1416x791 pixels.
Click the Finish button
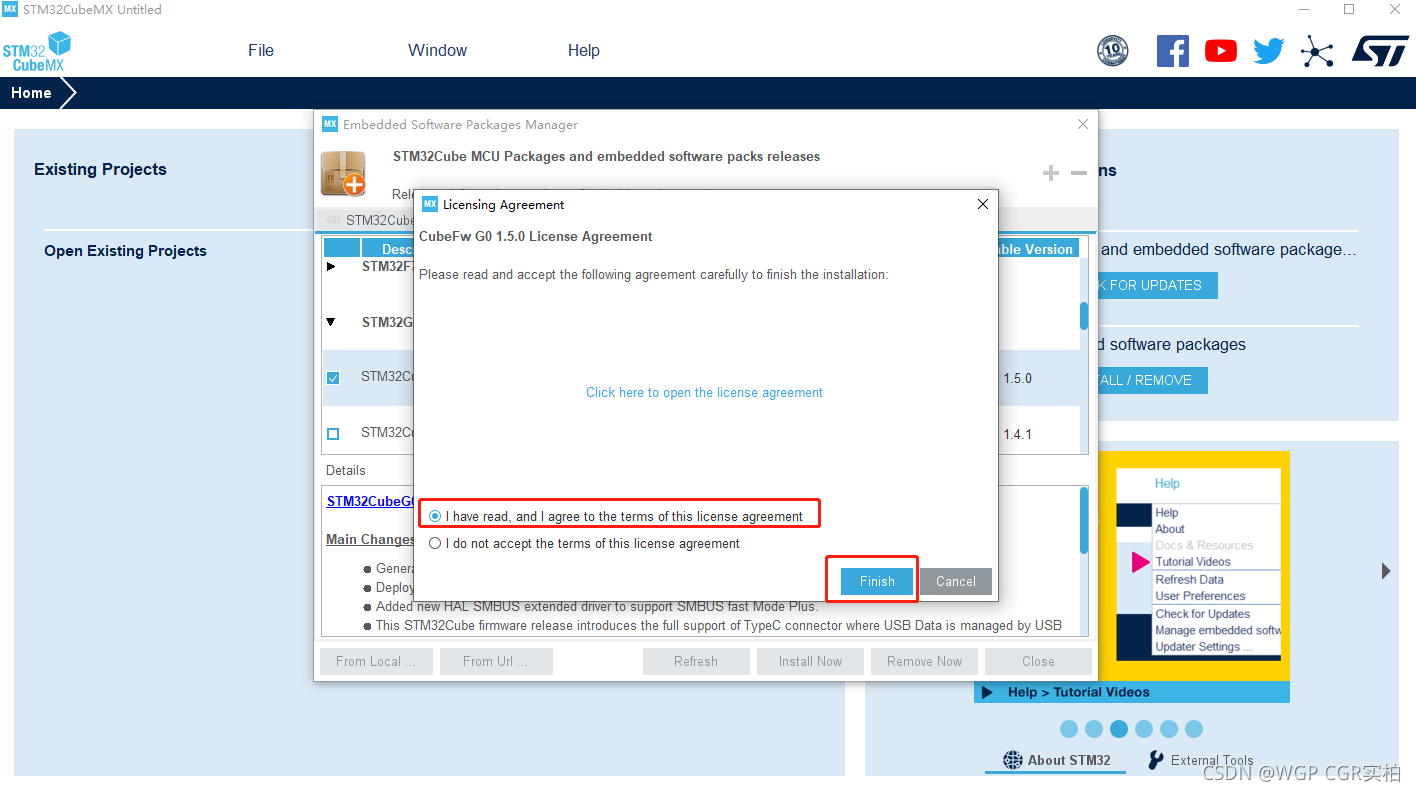pyautogui.click(x=877, y=581)
